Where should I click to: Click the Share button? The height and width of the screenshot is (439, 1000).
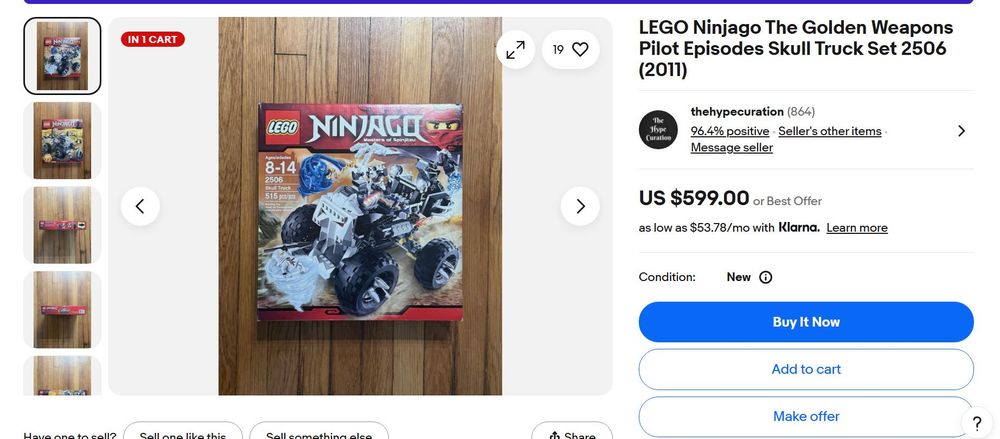coord(572,435)
